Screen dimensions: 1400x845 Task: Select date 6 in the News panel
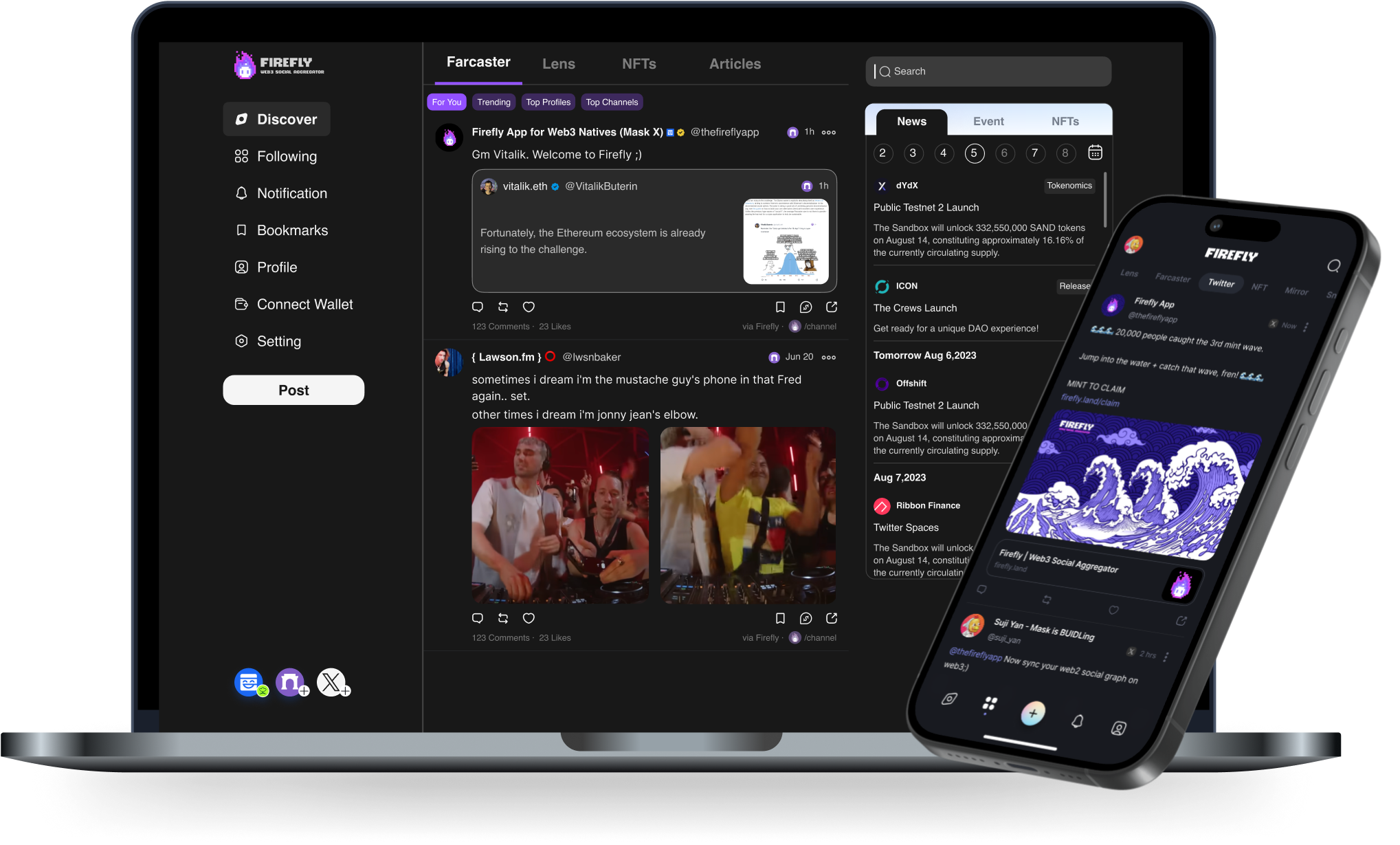1004,153
